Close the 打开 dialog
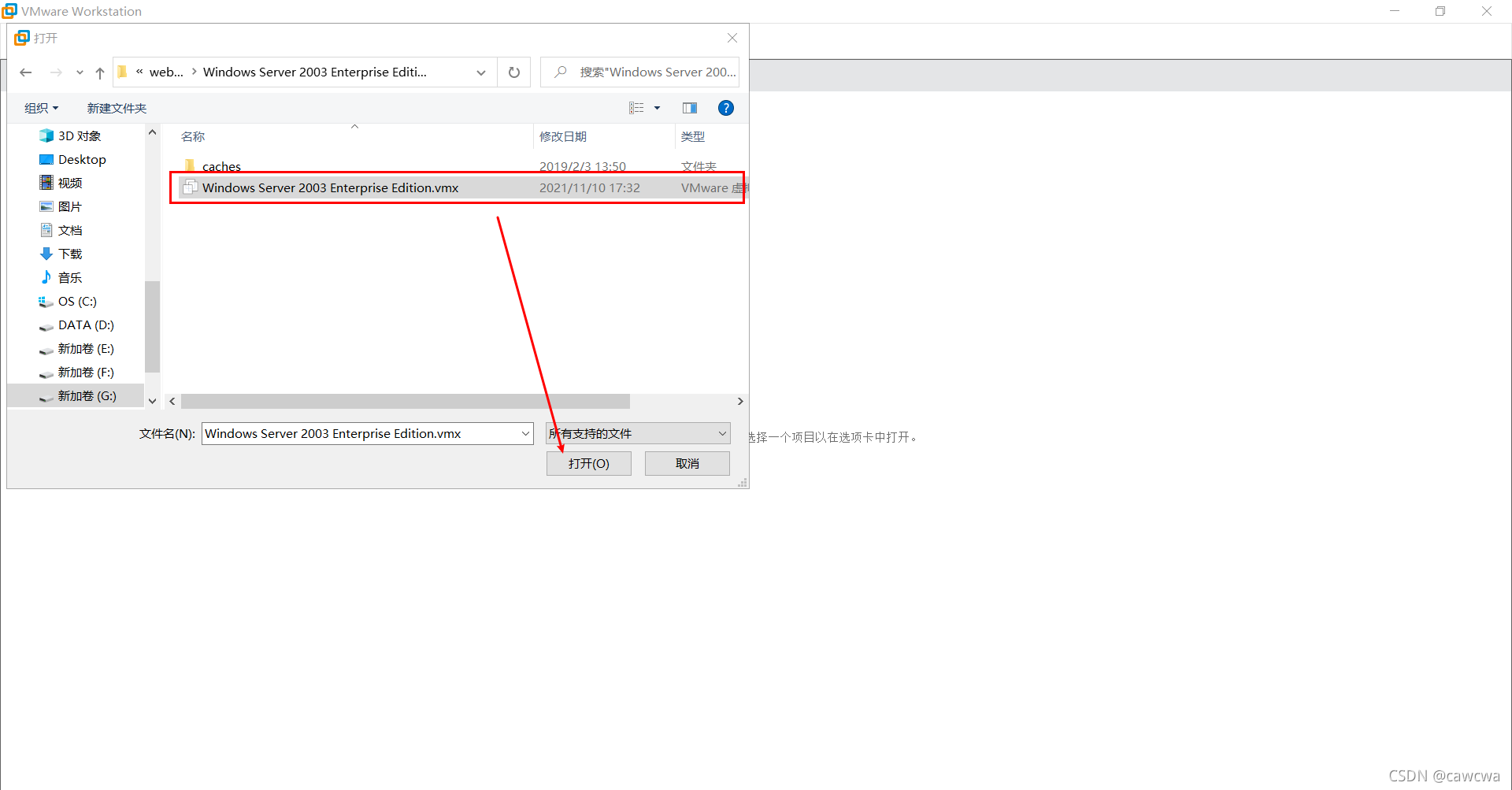The height and width of the screenshot is (790, 1512). tap(732, 38)
